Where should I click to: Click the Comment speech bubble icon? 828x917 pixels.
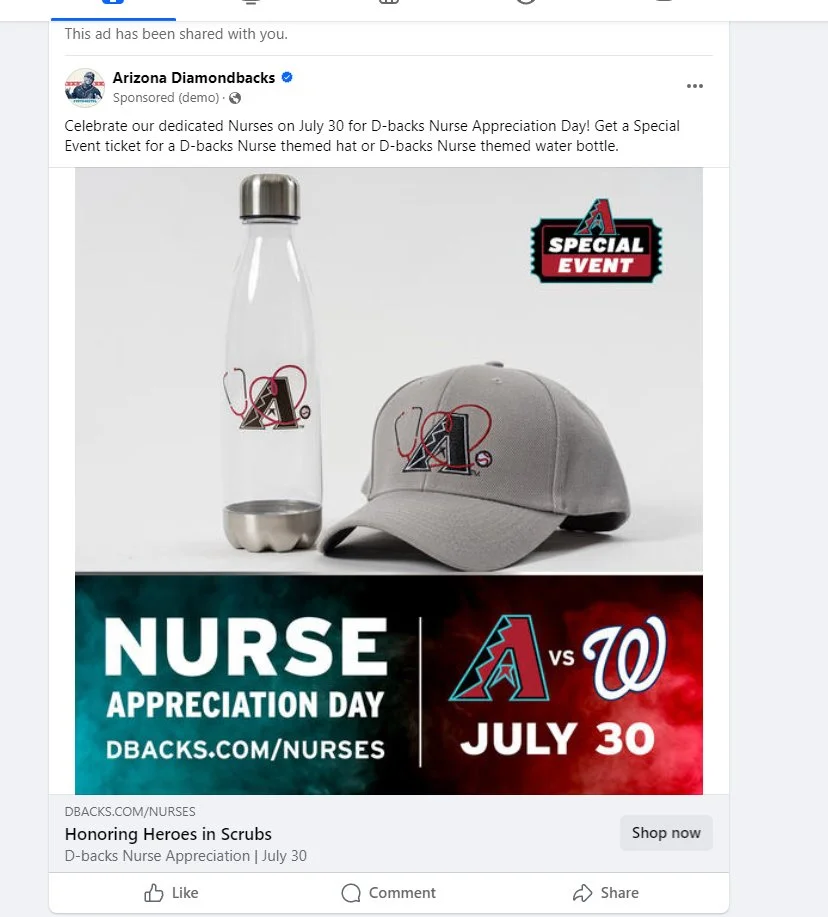click(351, 892)
